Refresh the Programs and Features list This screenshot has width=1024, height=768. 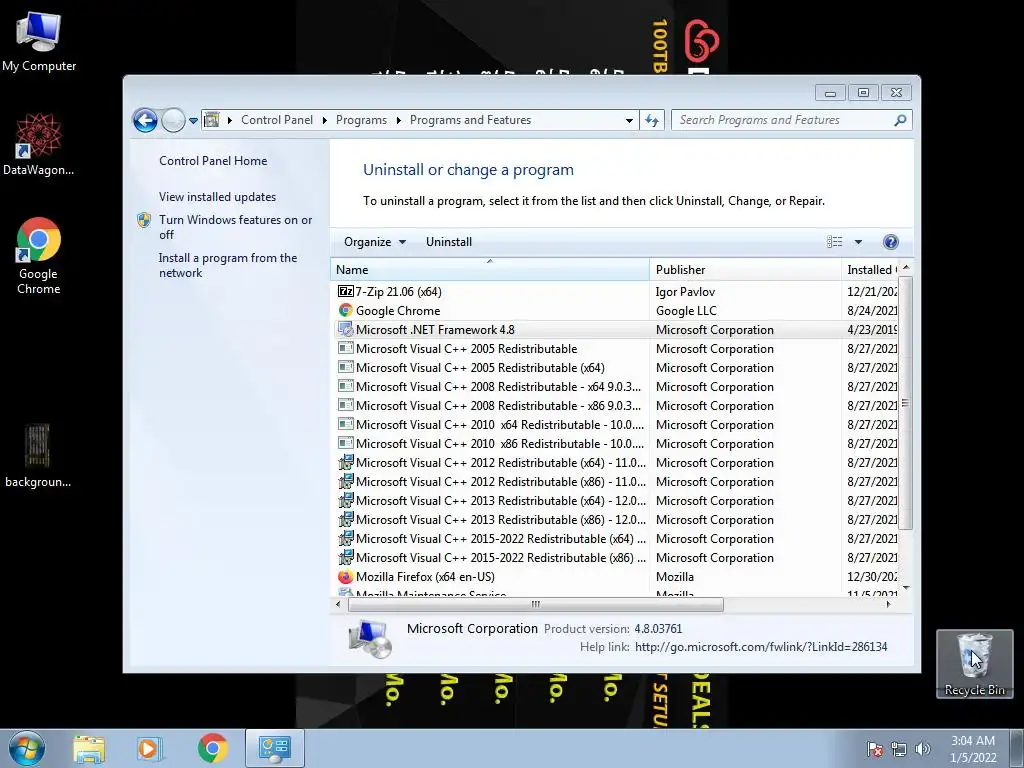(x=652, y=120)
